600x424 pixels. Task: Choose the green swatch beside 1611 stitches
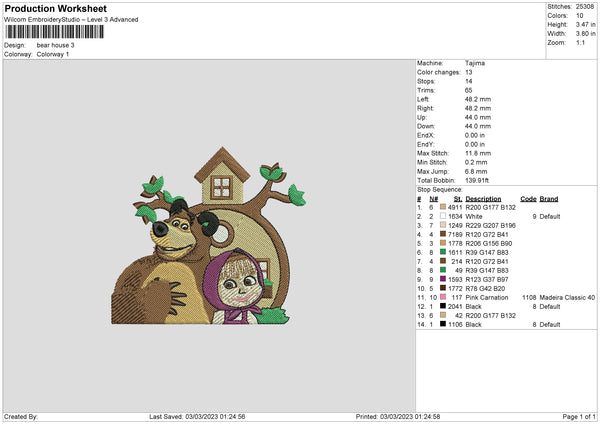tap(443, 252)
